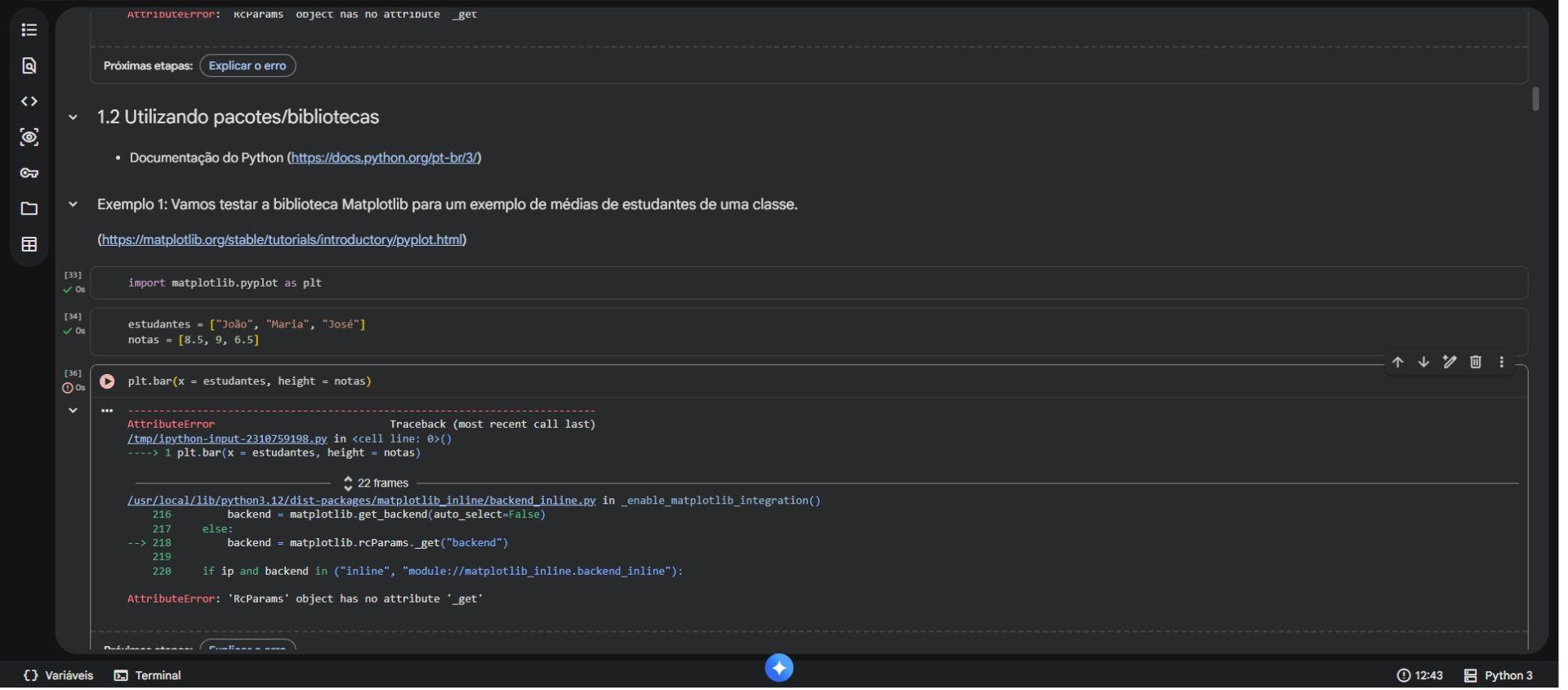
Task: Open the Files folder panel
Action: pos(29,209)
